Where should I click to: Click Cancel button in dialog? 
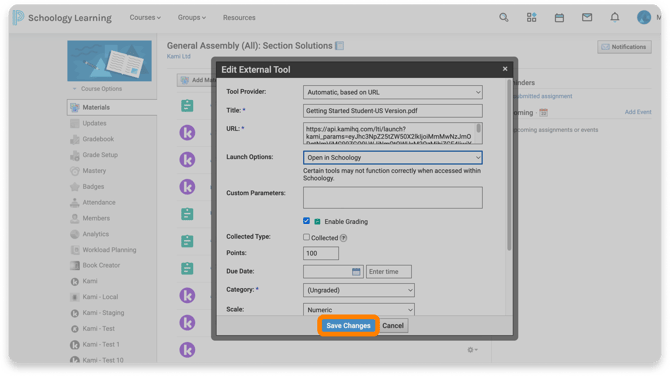click(x=393, y=326)
